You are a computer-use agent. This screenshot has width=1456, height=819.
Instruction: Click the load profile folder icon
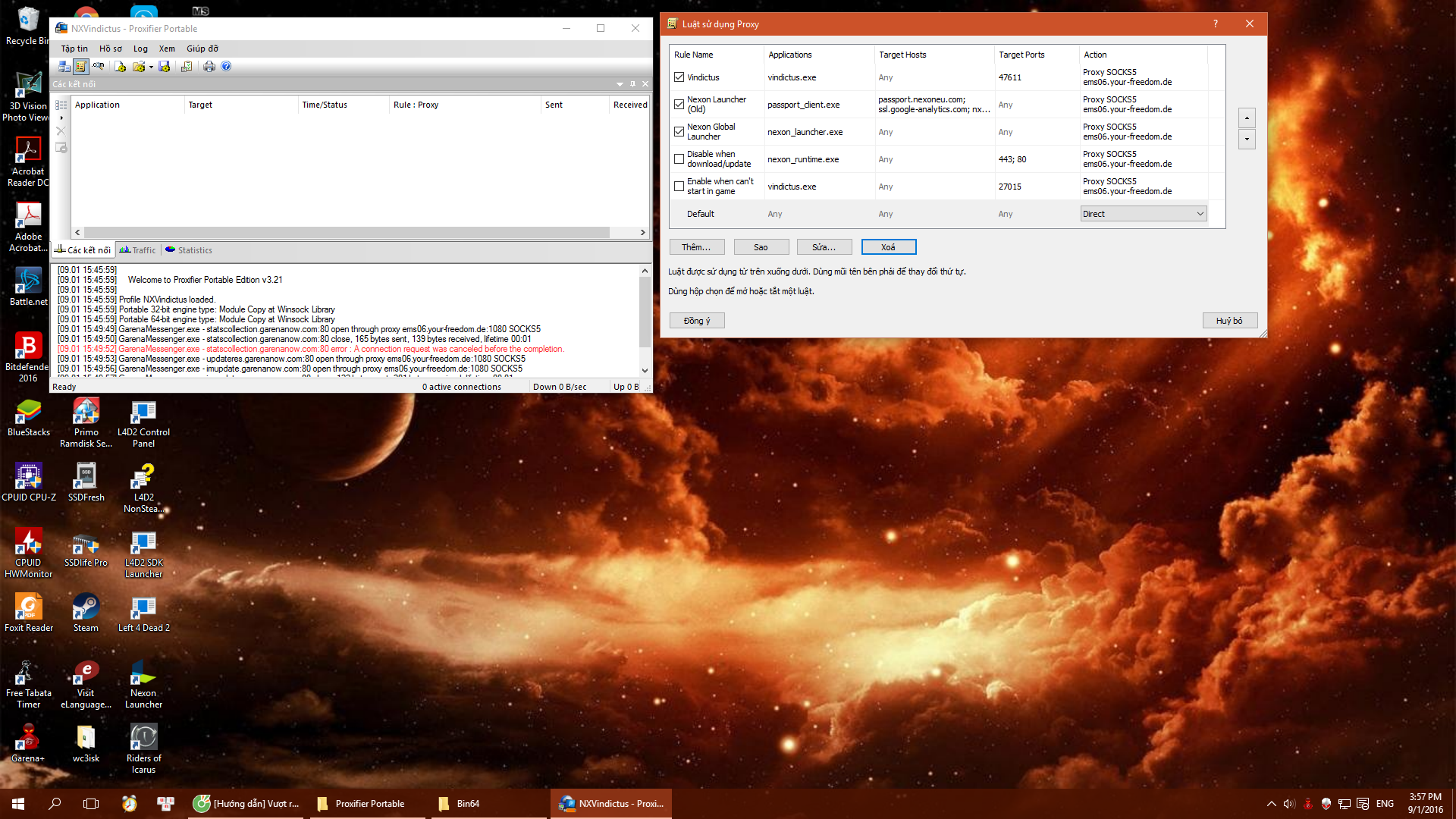[x=139, y=67]
